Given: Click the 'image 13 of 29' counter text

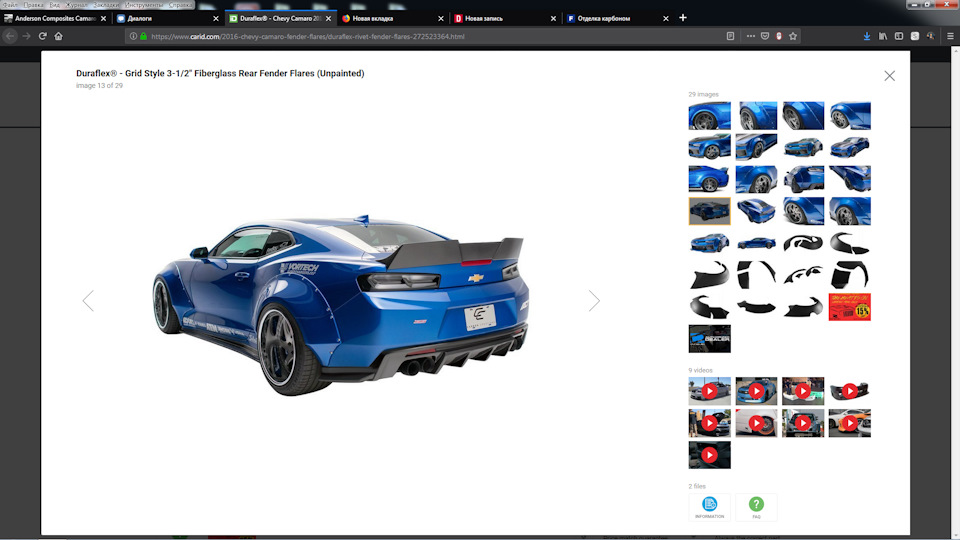Looking at the screenshot, I should point(99,86).
